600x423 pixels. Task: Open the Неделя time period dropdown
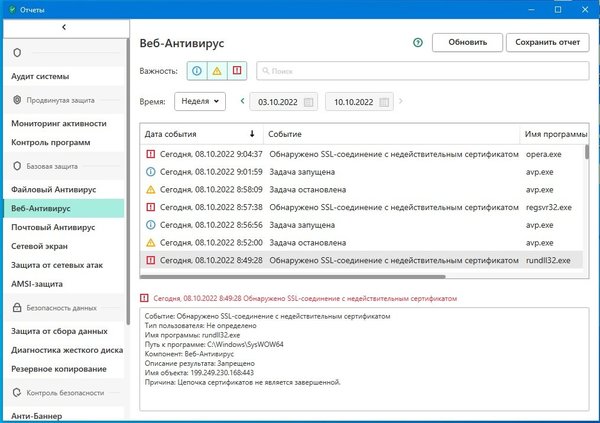[200, 101]
